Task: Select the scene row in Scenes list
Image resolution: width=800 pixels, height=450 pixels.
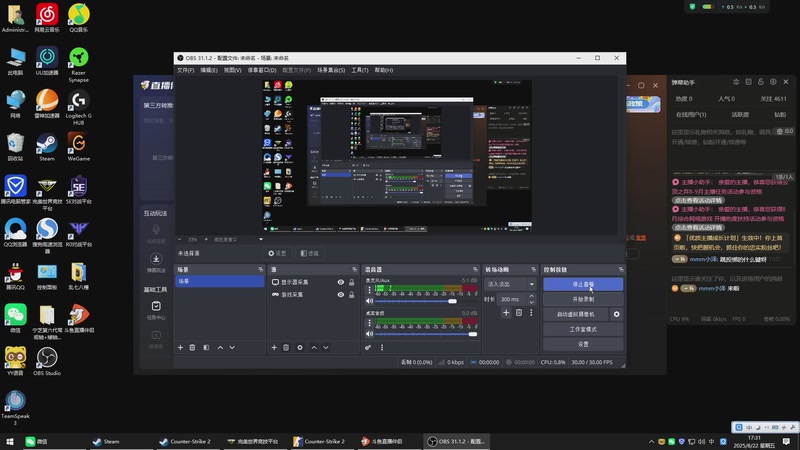Action: [219, 281]
